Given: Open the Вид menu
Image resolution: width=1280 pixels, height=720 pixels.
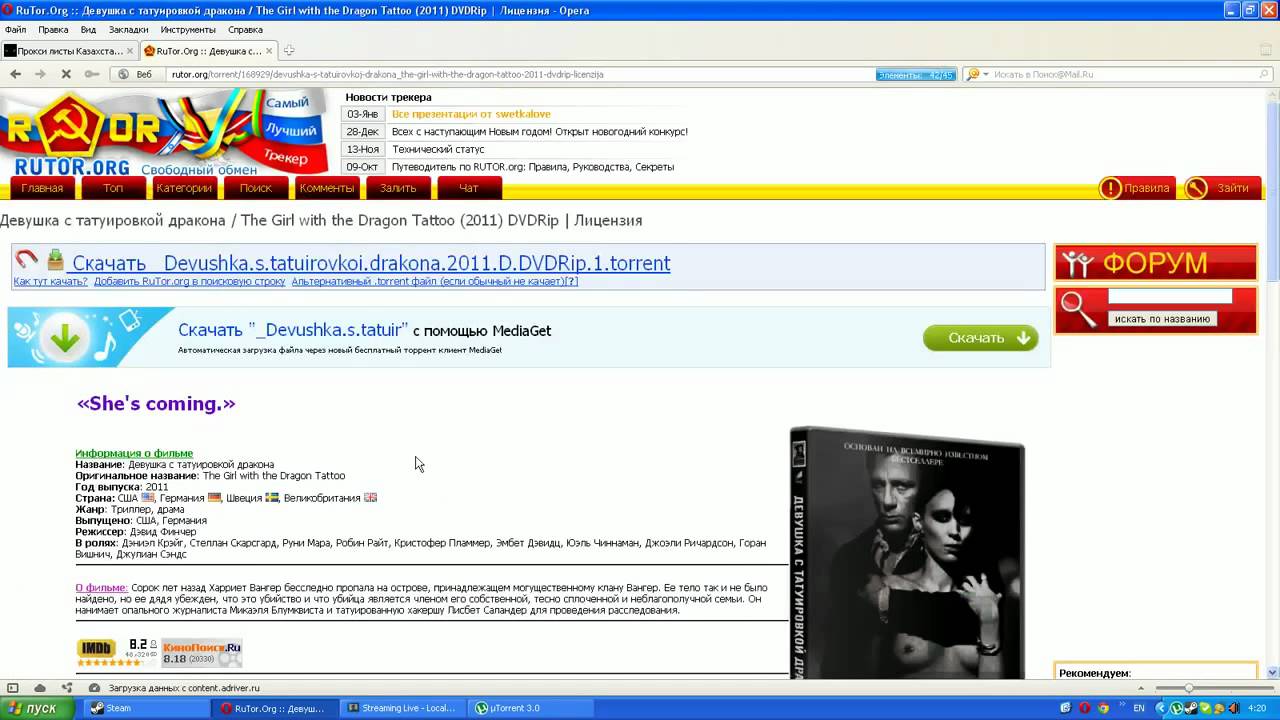Looking at the screenshot, I should 88,30.
